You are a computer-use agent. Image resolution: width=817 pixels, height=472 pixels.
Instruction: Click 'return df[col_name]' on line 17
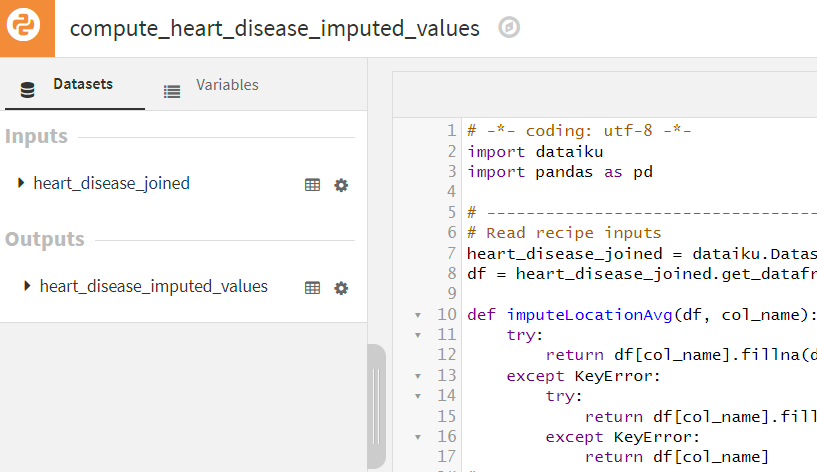677,457
